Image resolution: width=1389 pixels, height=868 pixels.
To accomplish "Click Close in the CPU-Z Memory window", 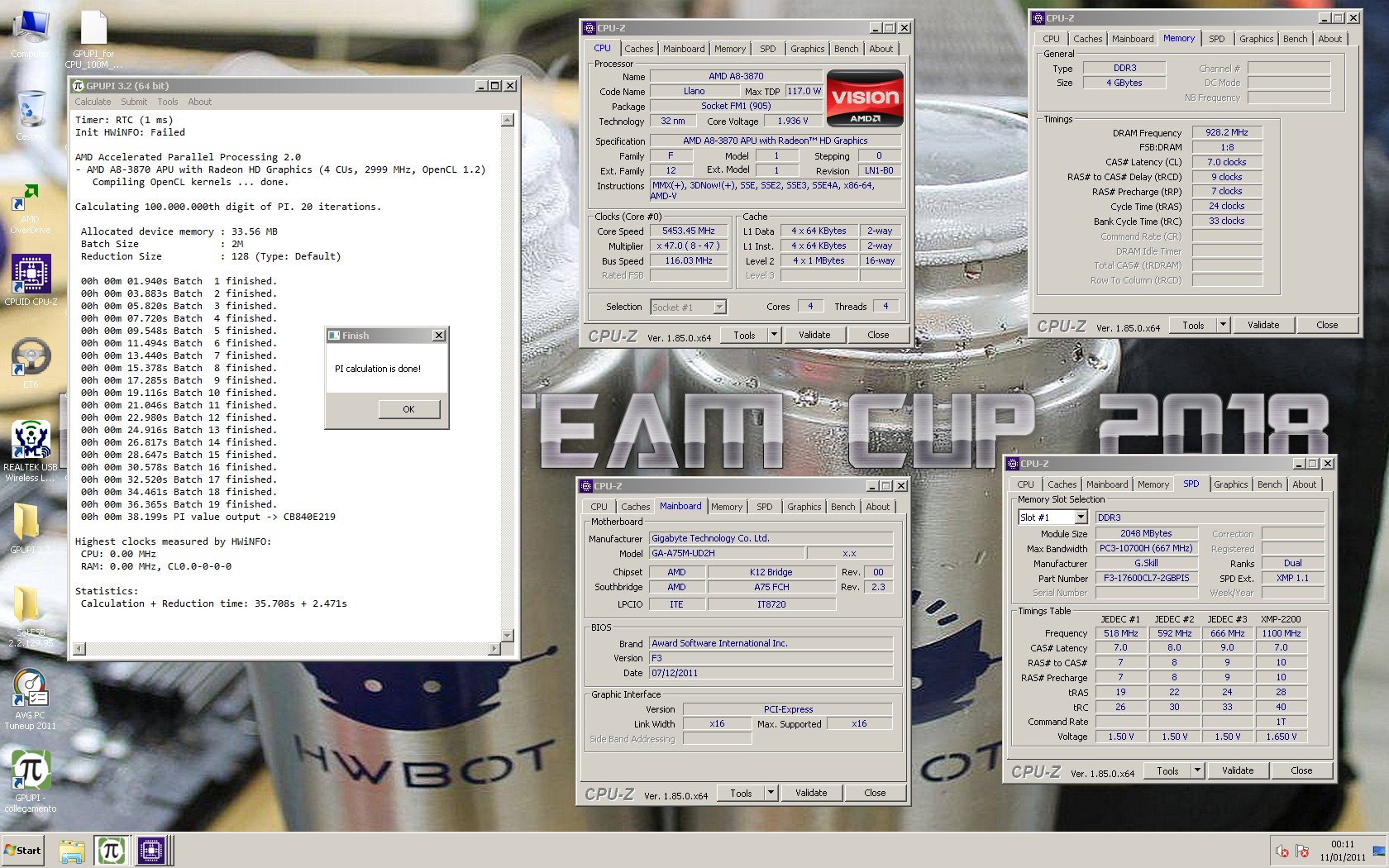I will (1327, 325).
